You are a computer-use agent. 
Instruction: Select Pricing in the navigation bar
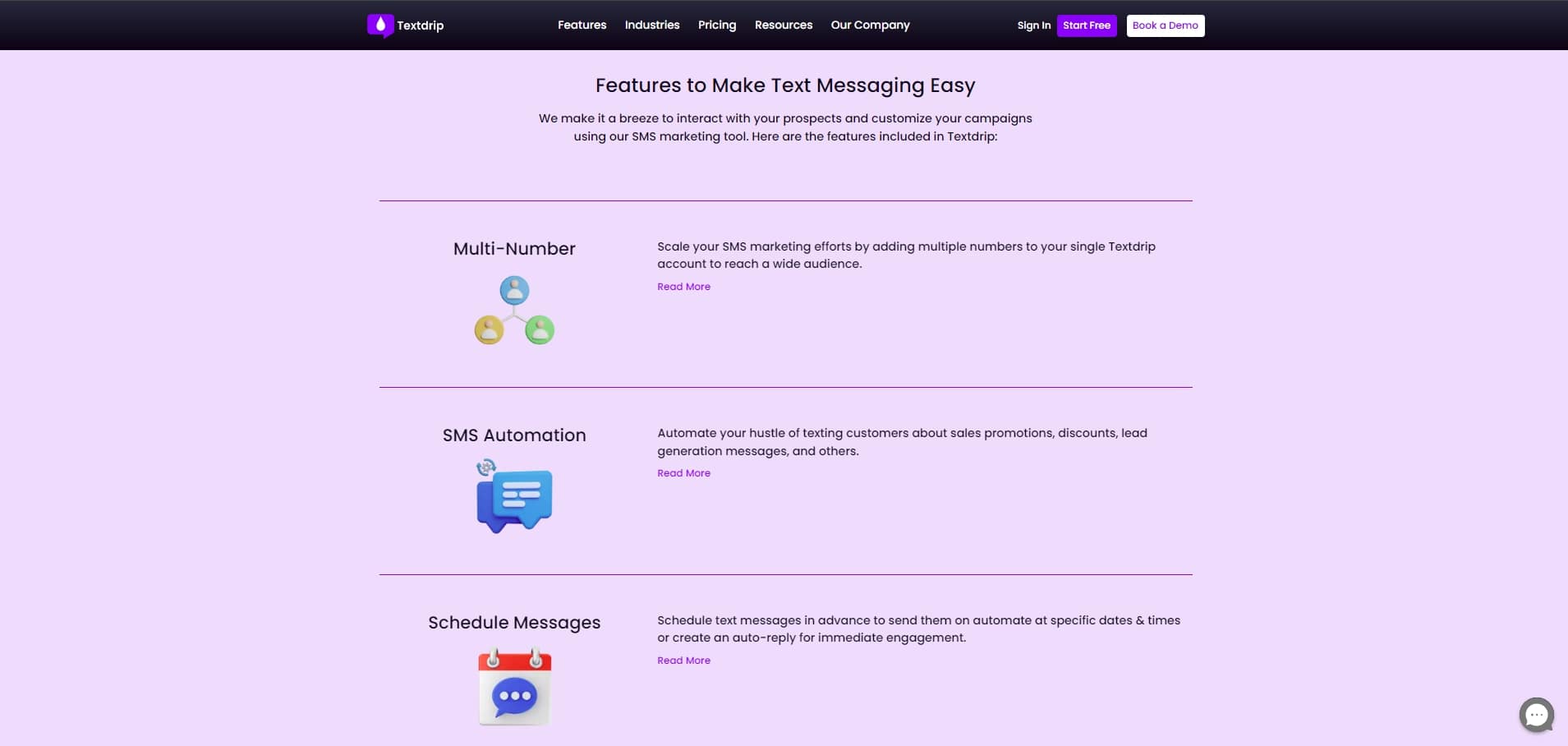716,25
